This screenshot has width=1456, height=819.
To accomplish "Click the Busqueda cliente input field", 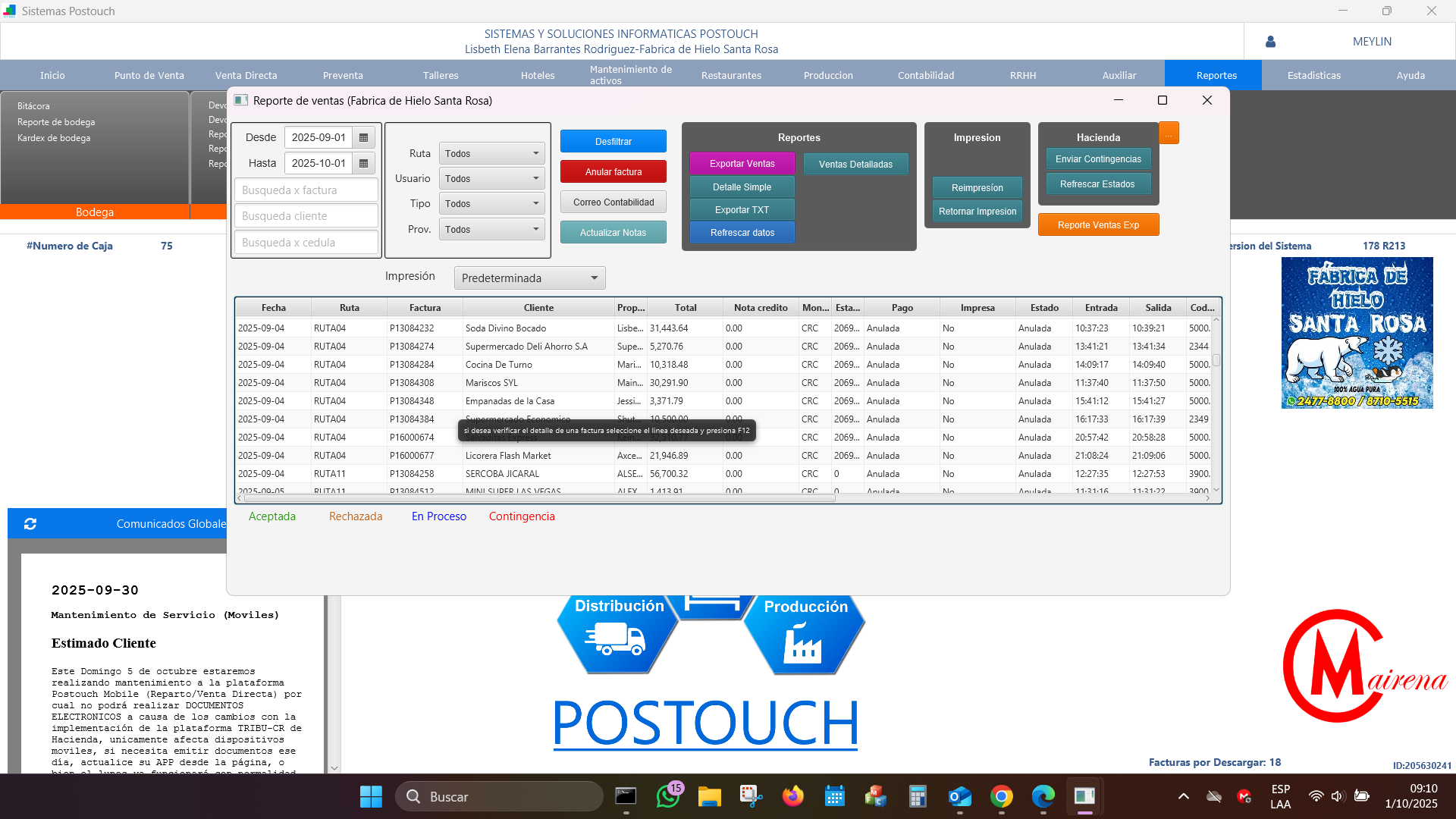I will (x=306, y=216).
